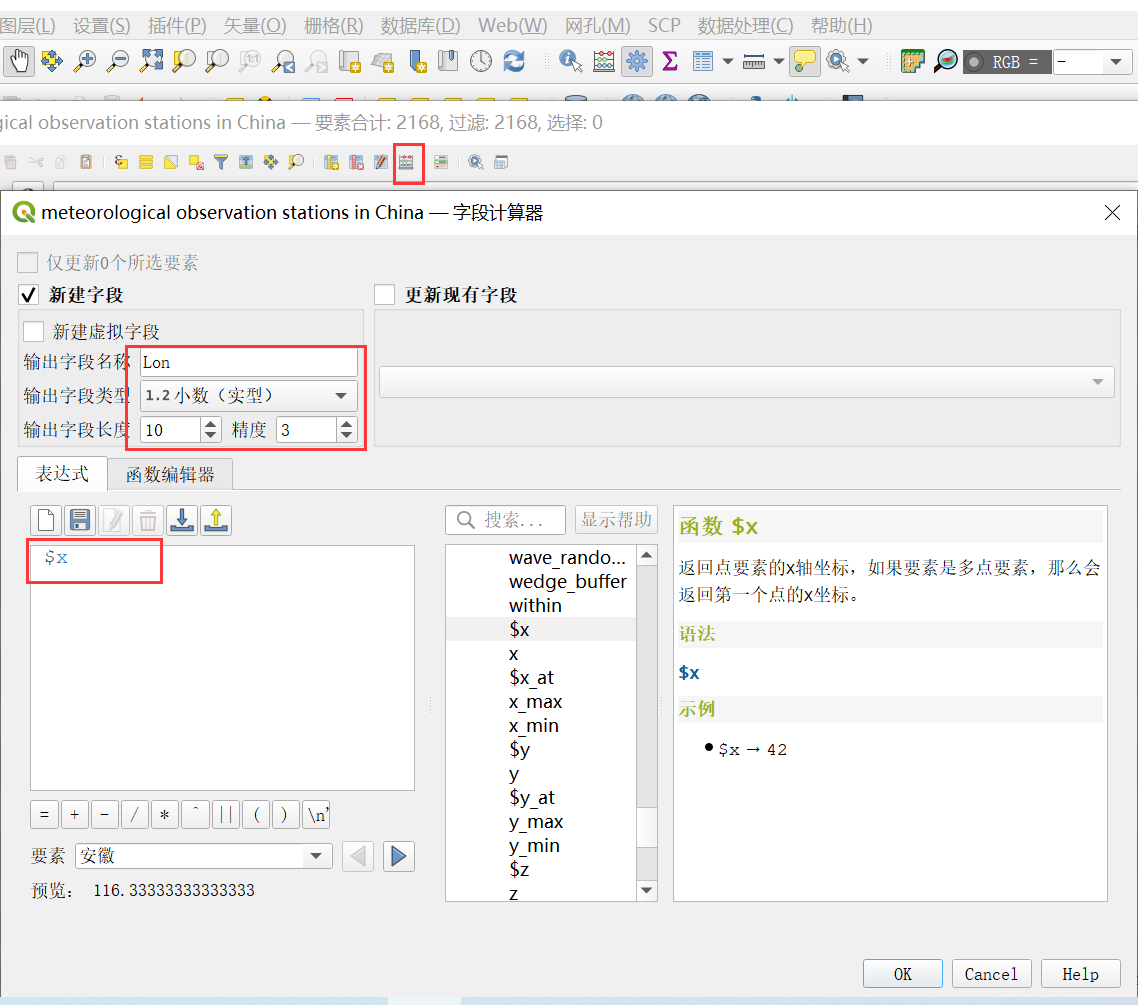
Task: Click the Select All rows icon
Action: pos(146,162)
